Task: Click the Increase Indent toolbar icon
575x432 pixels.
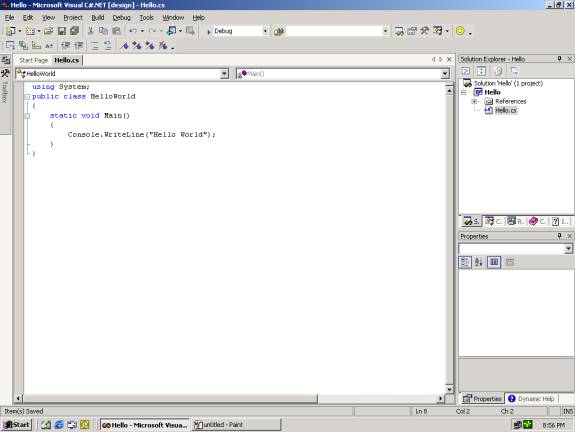Action: click(78, 45)
